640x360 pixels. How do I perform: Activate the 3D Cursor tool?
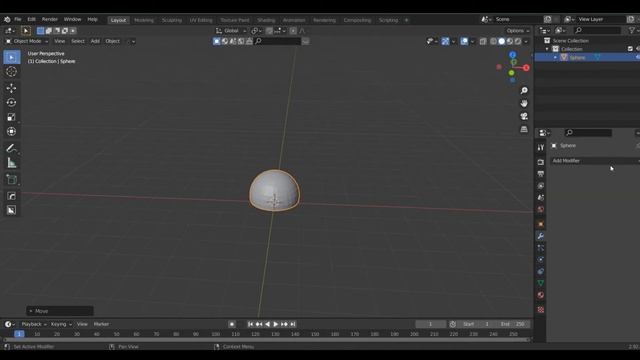[11, 71]
